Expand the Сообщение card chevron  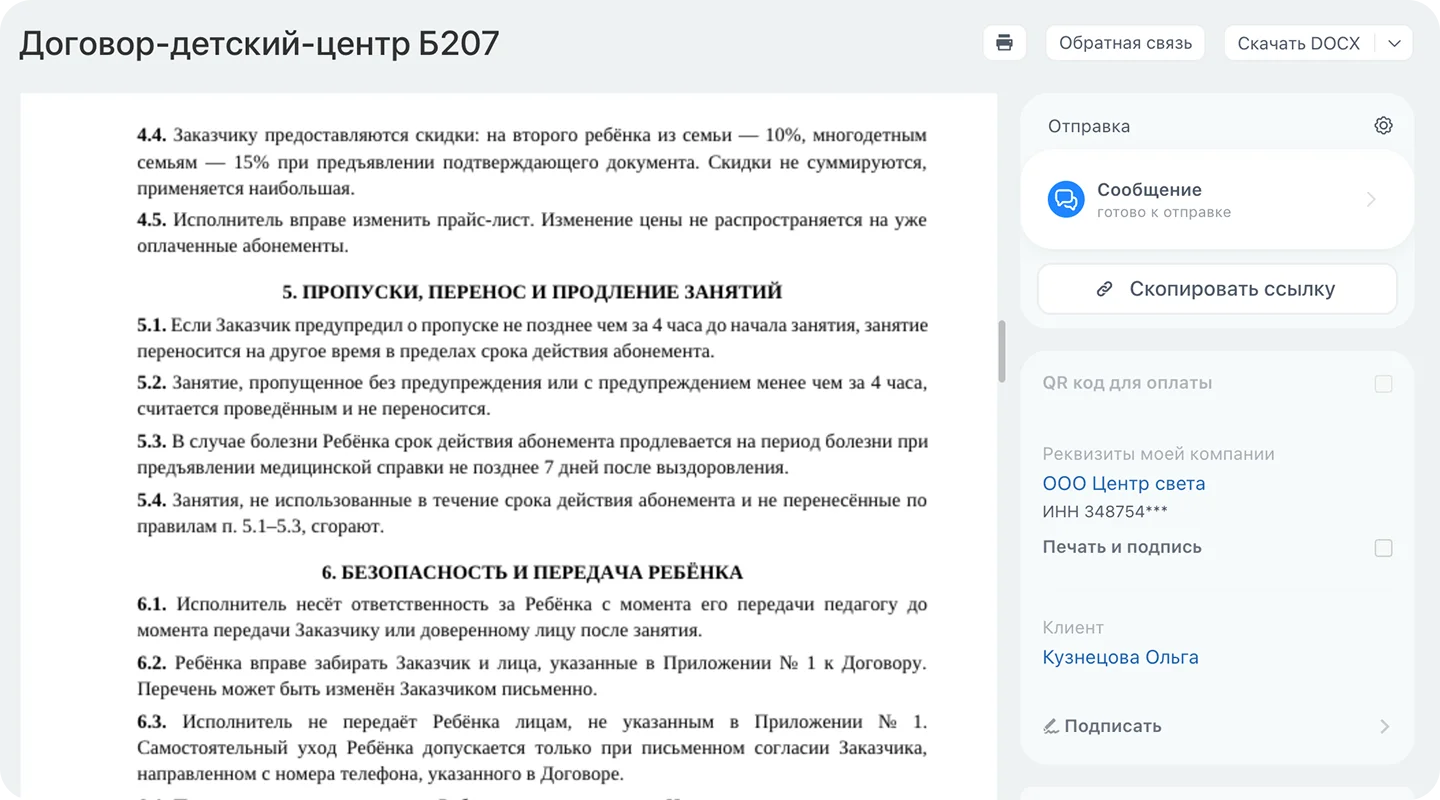click(x=1371, y=199)
